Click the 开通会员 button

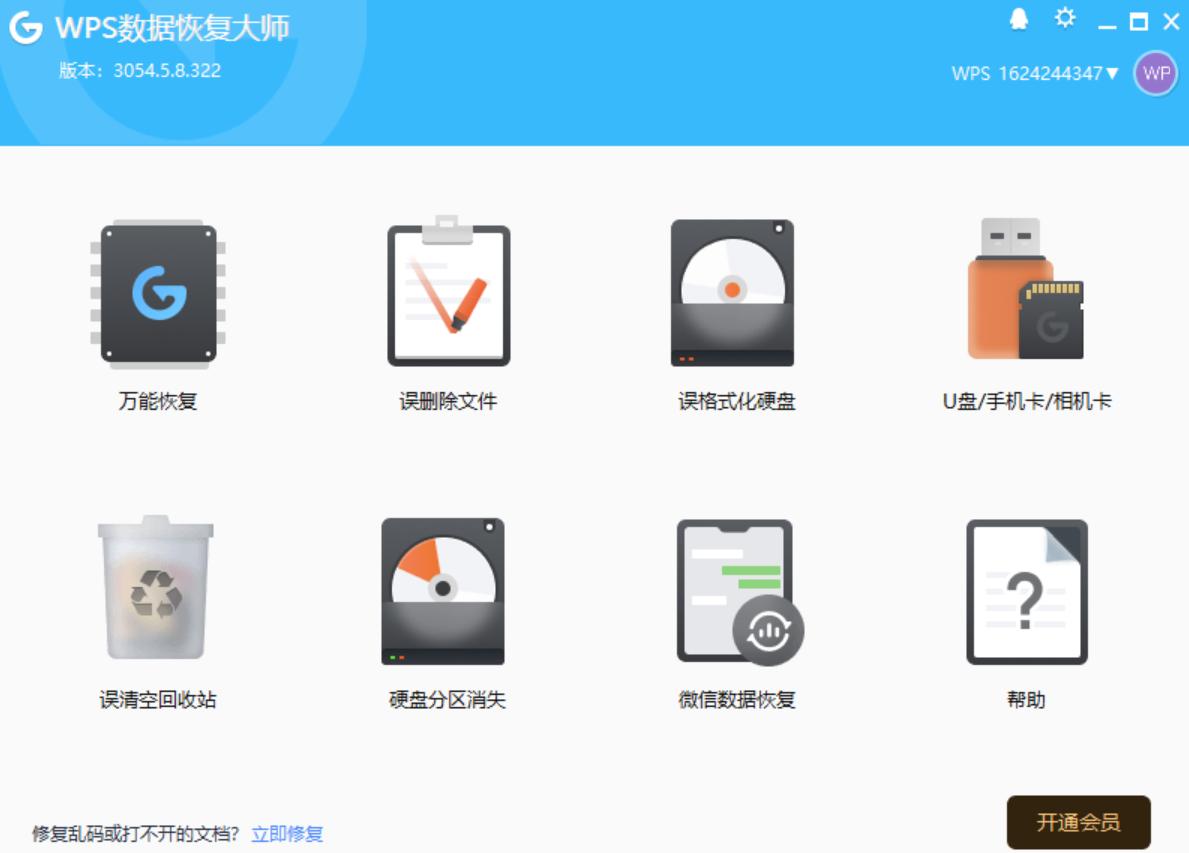point(1078,822)
